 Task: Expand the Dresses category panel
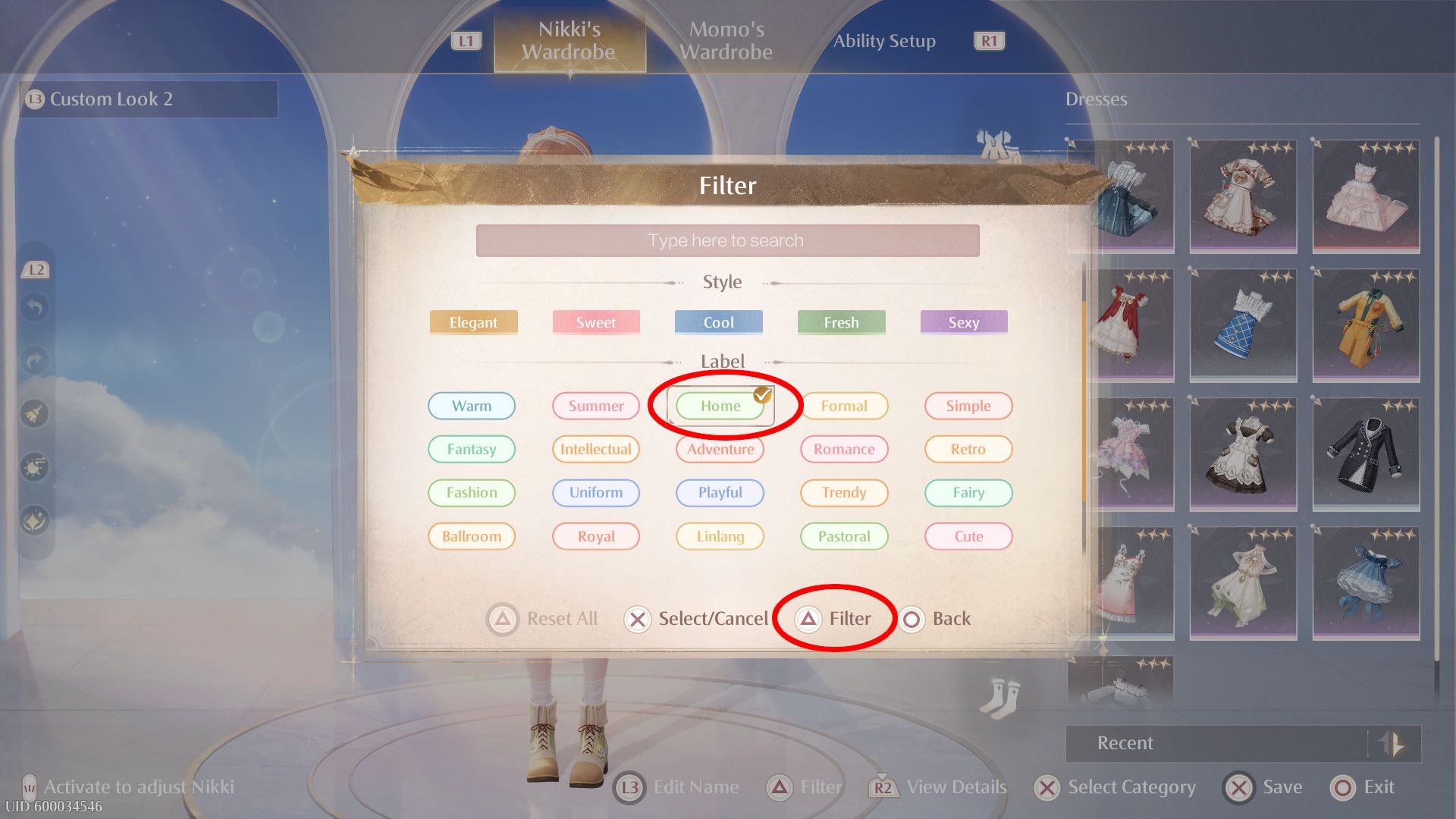click(x=1096, y=98)
